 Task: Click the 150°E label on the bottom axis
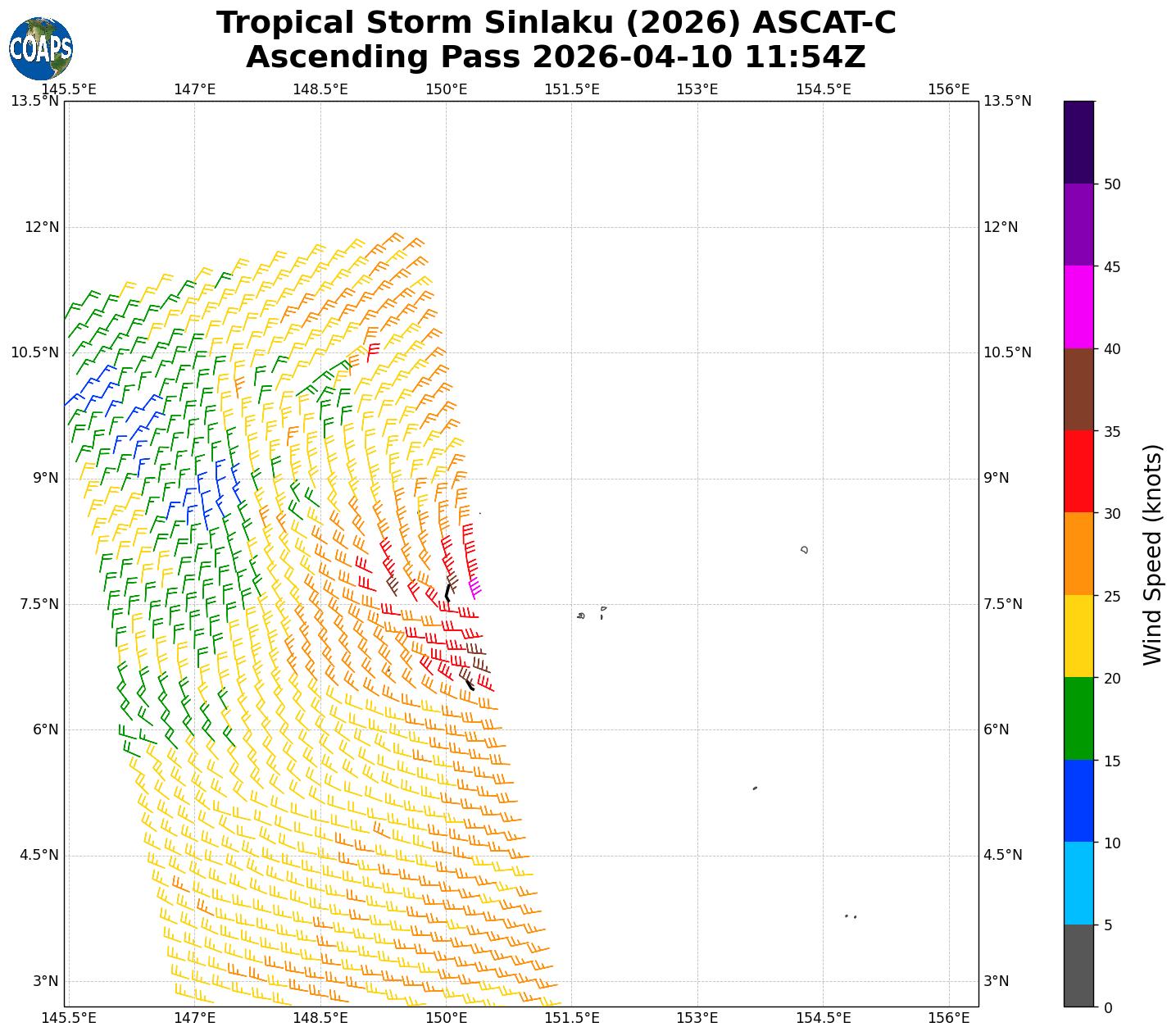446,1018
